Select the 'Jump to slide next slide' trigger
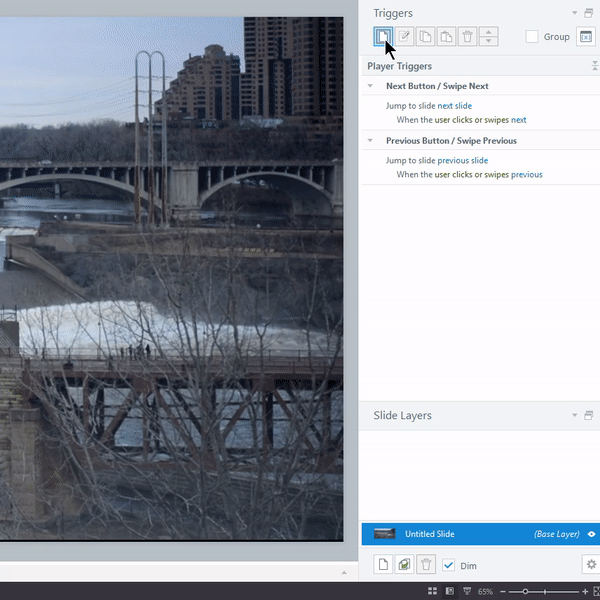 (481, 113)
